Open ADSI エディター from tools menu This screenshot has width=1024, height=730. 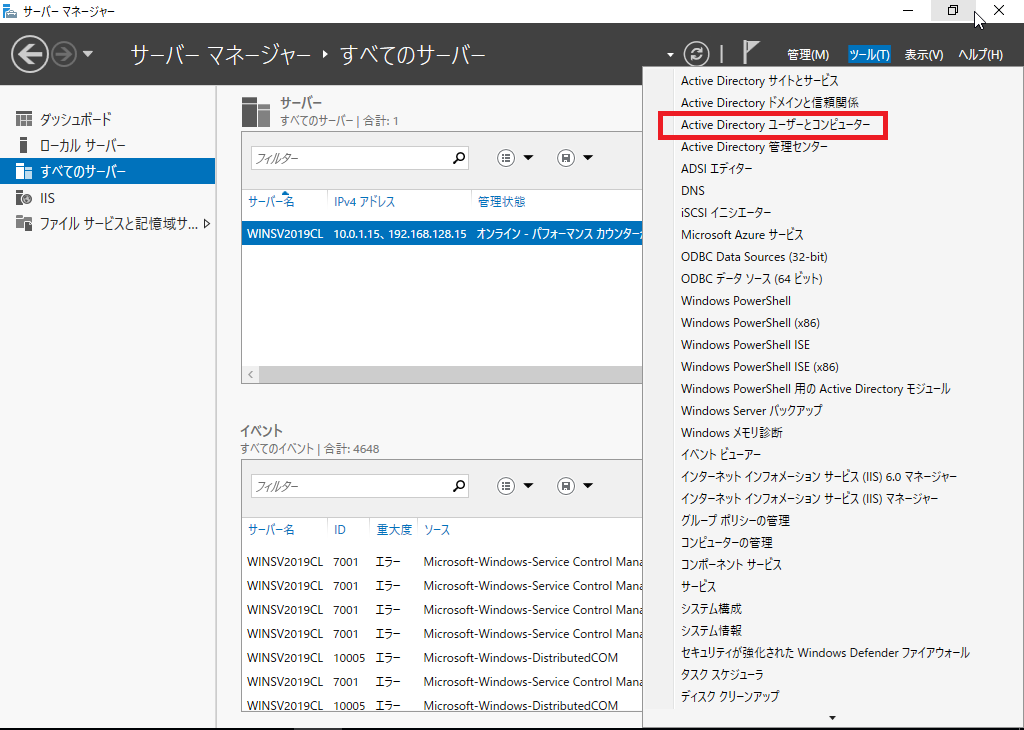coord(716,168)
